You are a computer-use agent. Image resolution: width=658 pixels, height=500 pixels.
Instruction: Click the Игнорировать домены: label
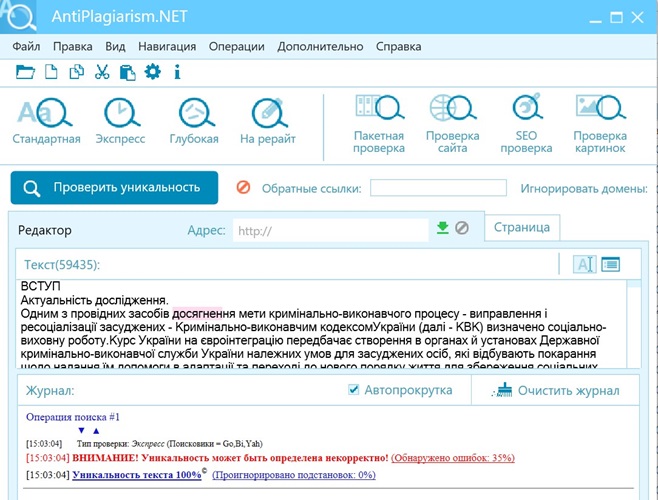584,188
